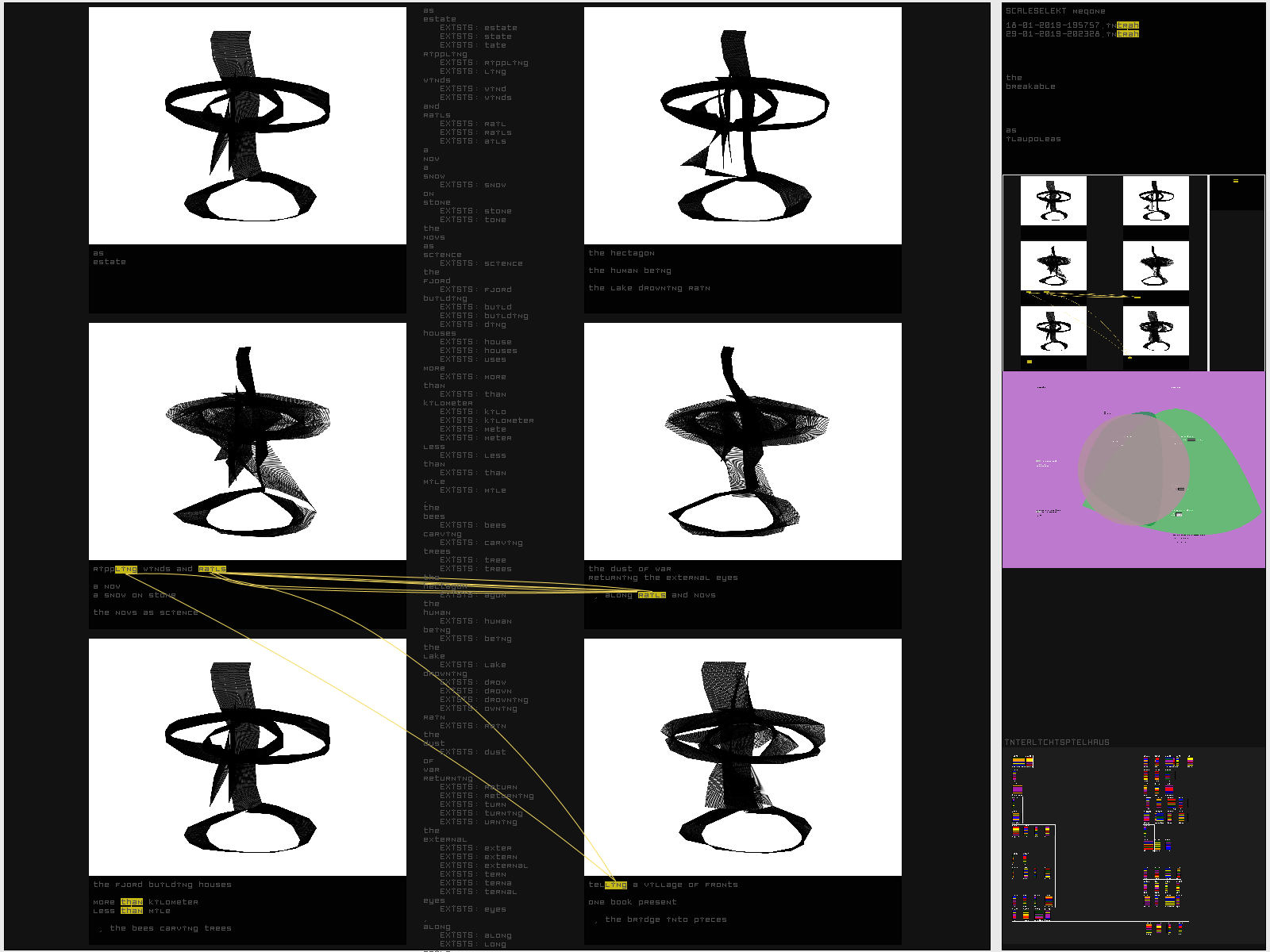The width and height of the screenshot is (1270, 952).
Task: Click 'EXISTS: kilometer' in the word list
Action: pyautogui.click(x=487, y=420)
